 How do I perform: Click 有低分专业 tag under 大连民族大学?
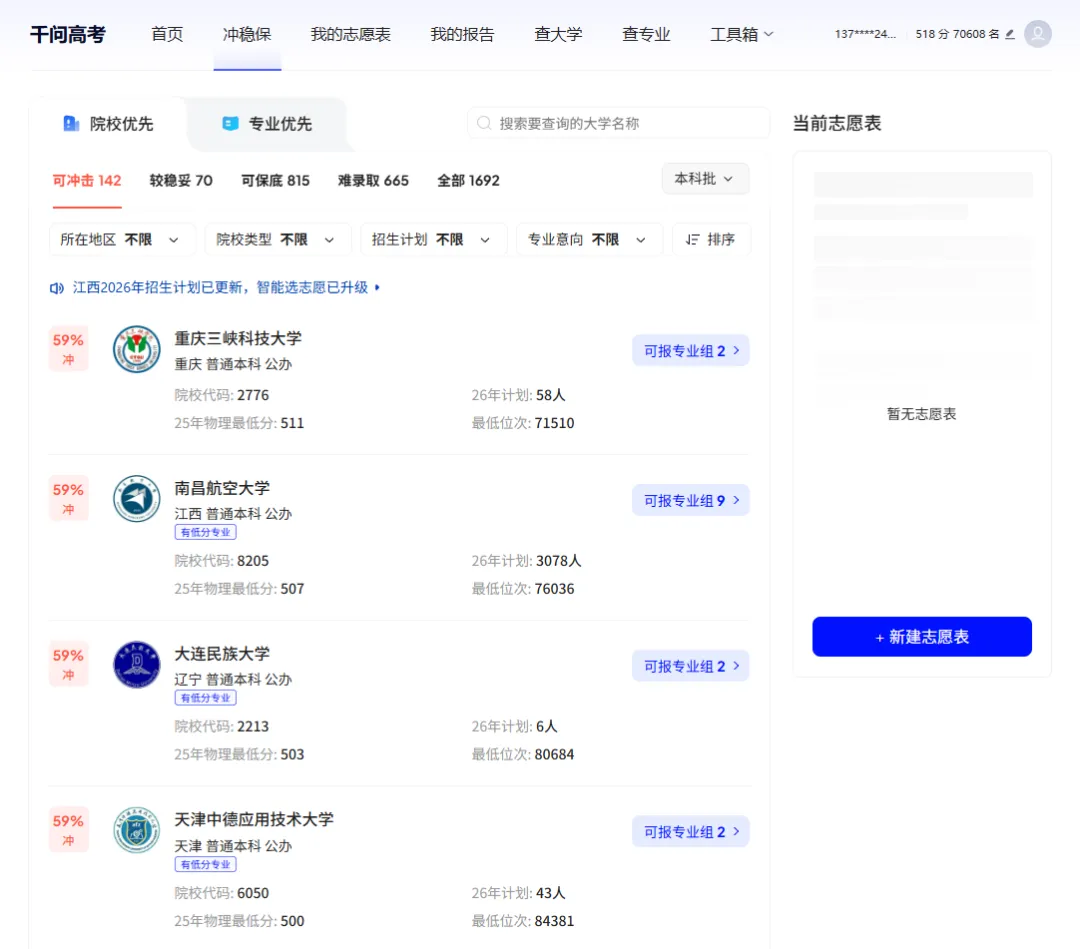205,698
